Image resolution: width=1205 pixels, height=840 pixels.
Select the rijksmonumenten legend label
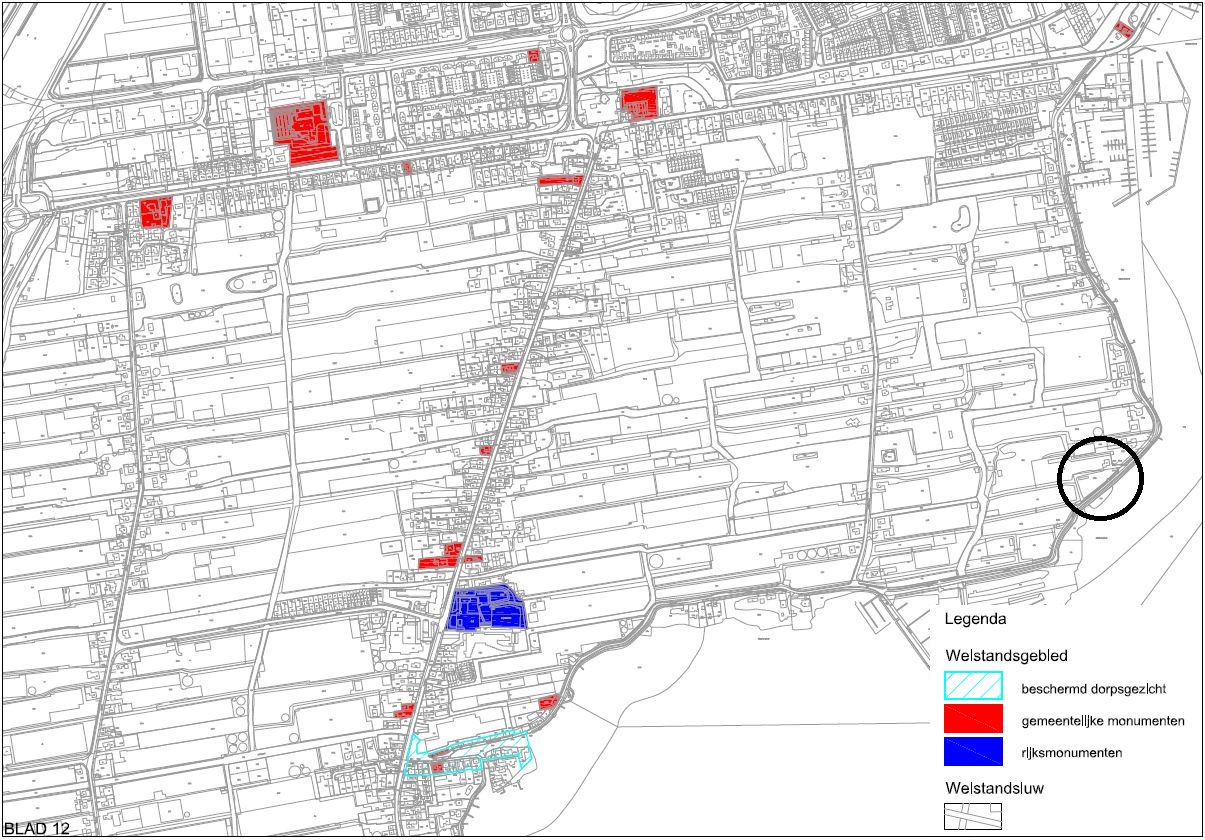point(1071,753)
